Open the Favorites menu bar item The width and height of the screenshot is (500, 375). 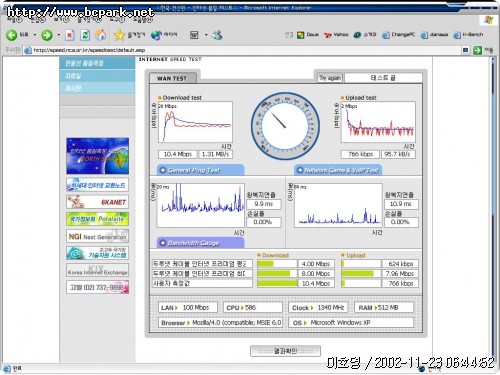(x=89, y=20)
